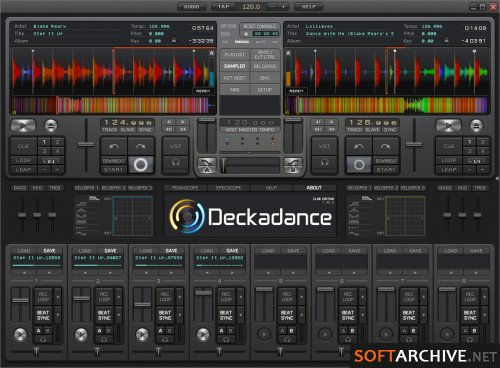This screenshot has height=368, width=500.
Task: Toggle headphone monitoring on the right deck
Action: coord(324,162)
